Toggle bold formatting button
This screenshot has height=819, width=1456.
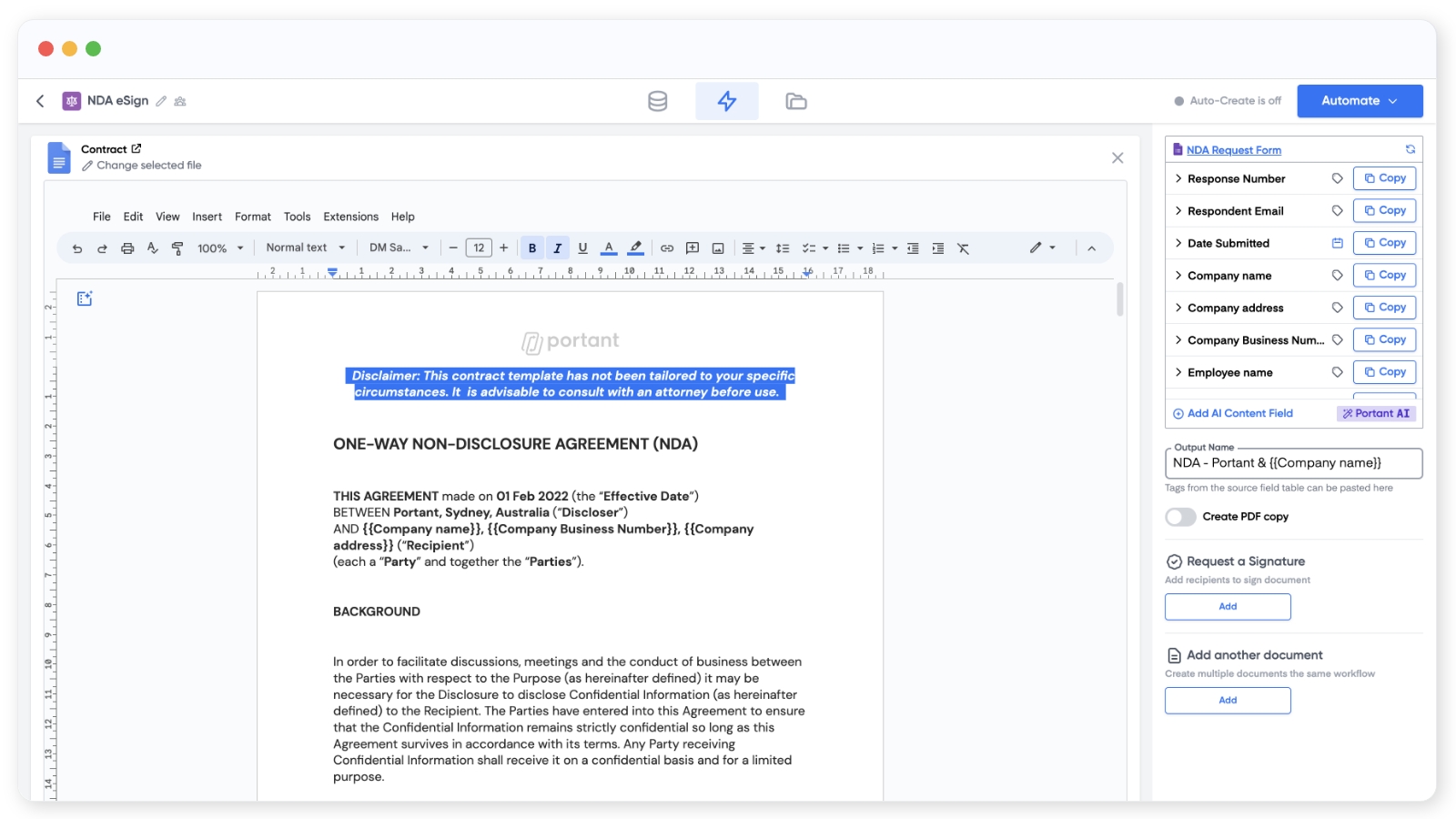point(532,248)
